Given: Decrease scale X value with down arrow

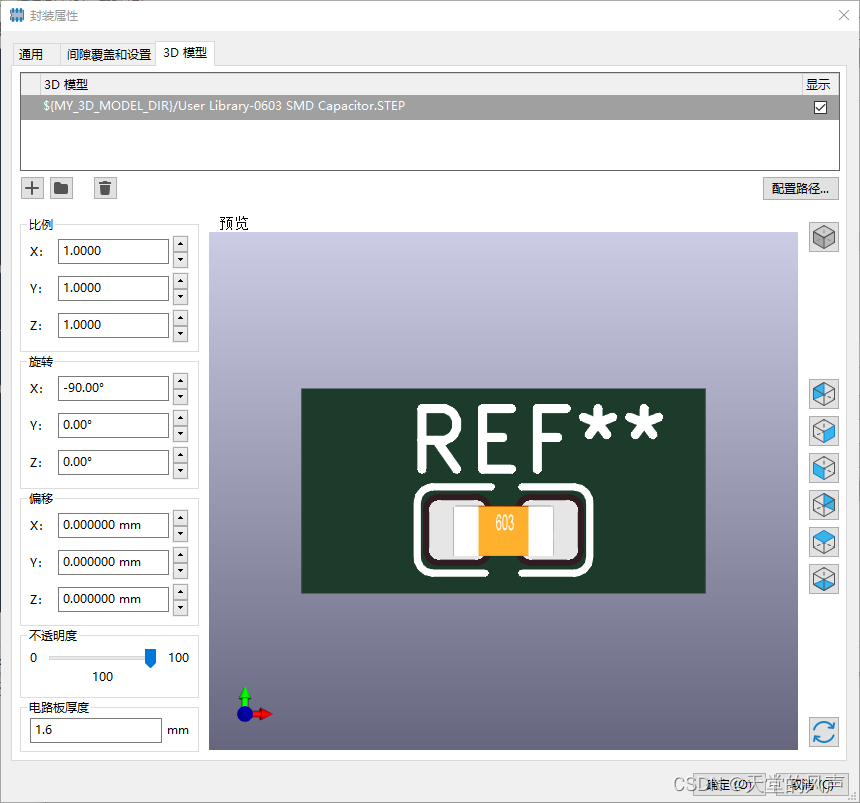Looking at the screenshot, I should [180, 259].
